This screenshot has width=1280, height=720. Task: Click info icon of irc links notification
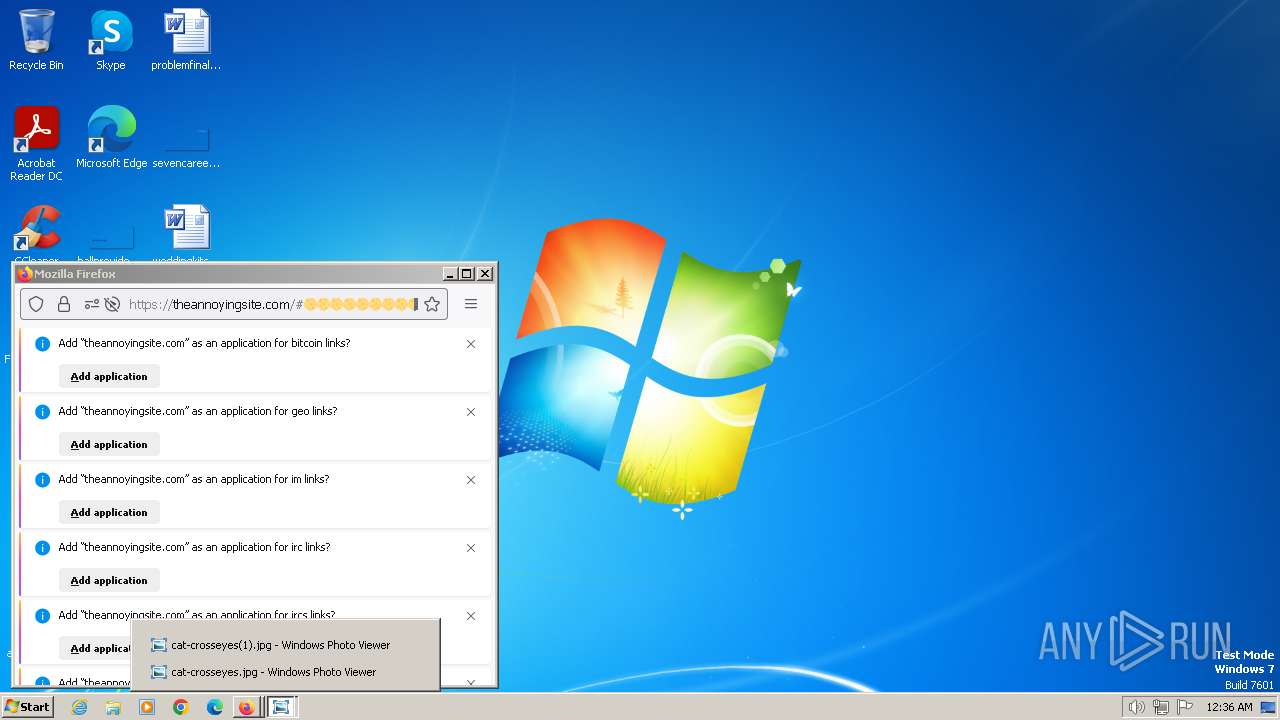point(42,548)
